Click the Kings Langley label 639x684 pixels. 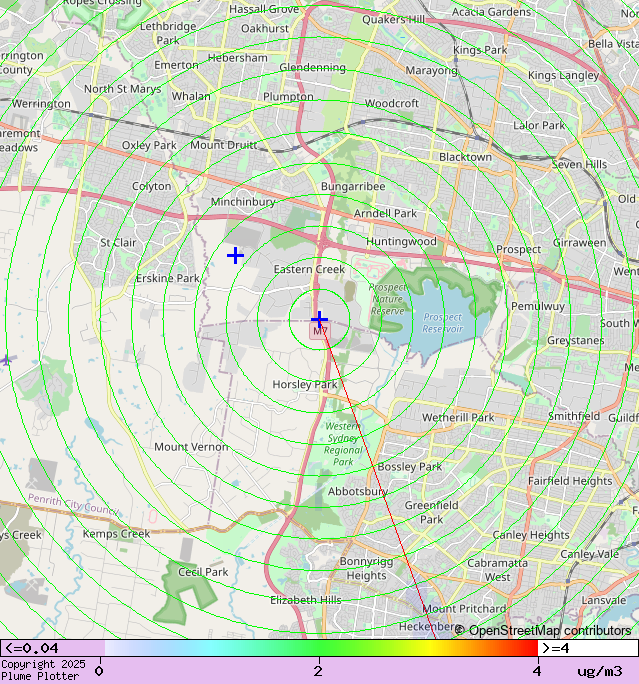click(x=564, y=75)
